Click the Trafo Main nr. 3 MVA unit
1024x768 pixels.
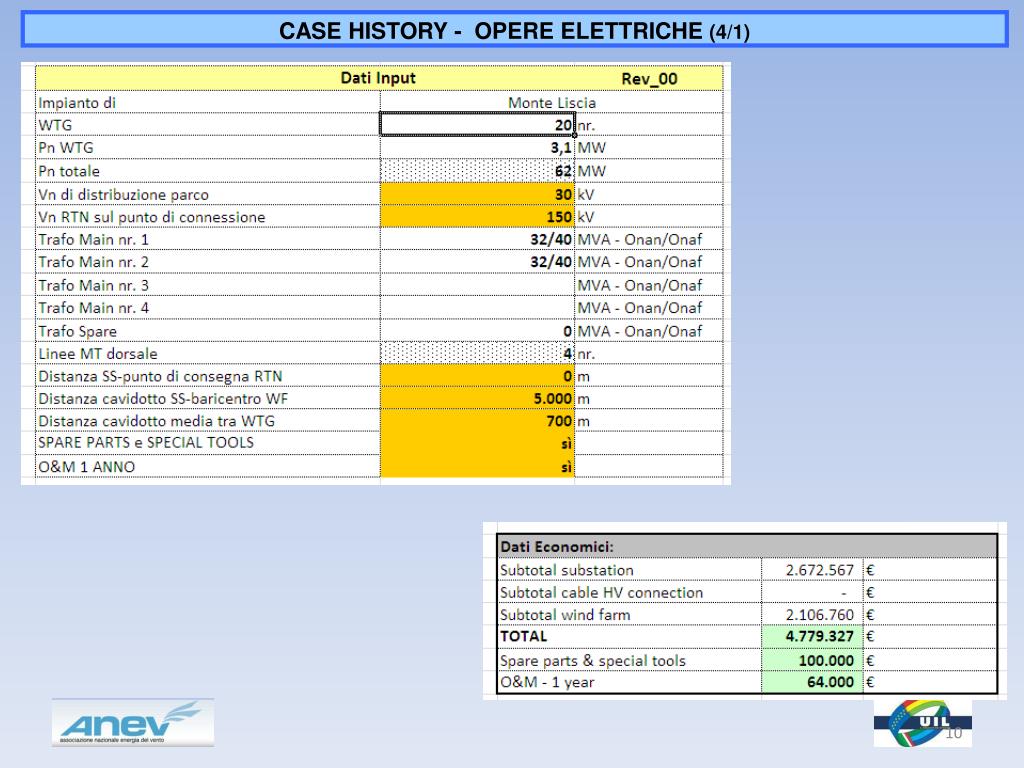pyautogui.click(x=639, y=285)
